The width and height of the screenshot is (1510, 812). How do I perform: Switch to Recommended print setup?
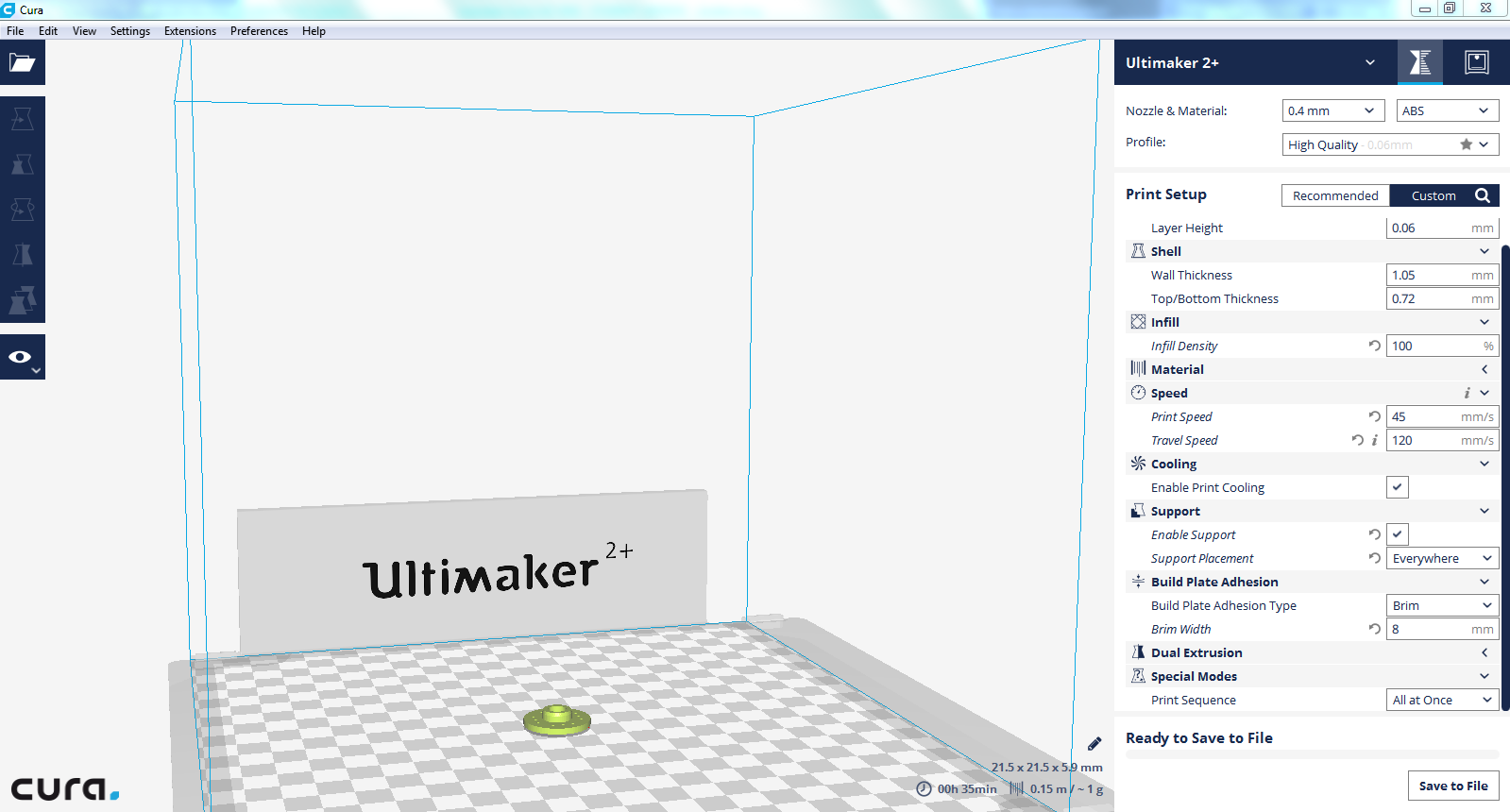click(1335, 195)
